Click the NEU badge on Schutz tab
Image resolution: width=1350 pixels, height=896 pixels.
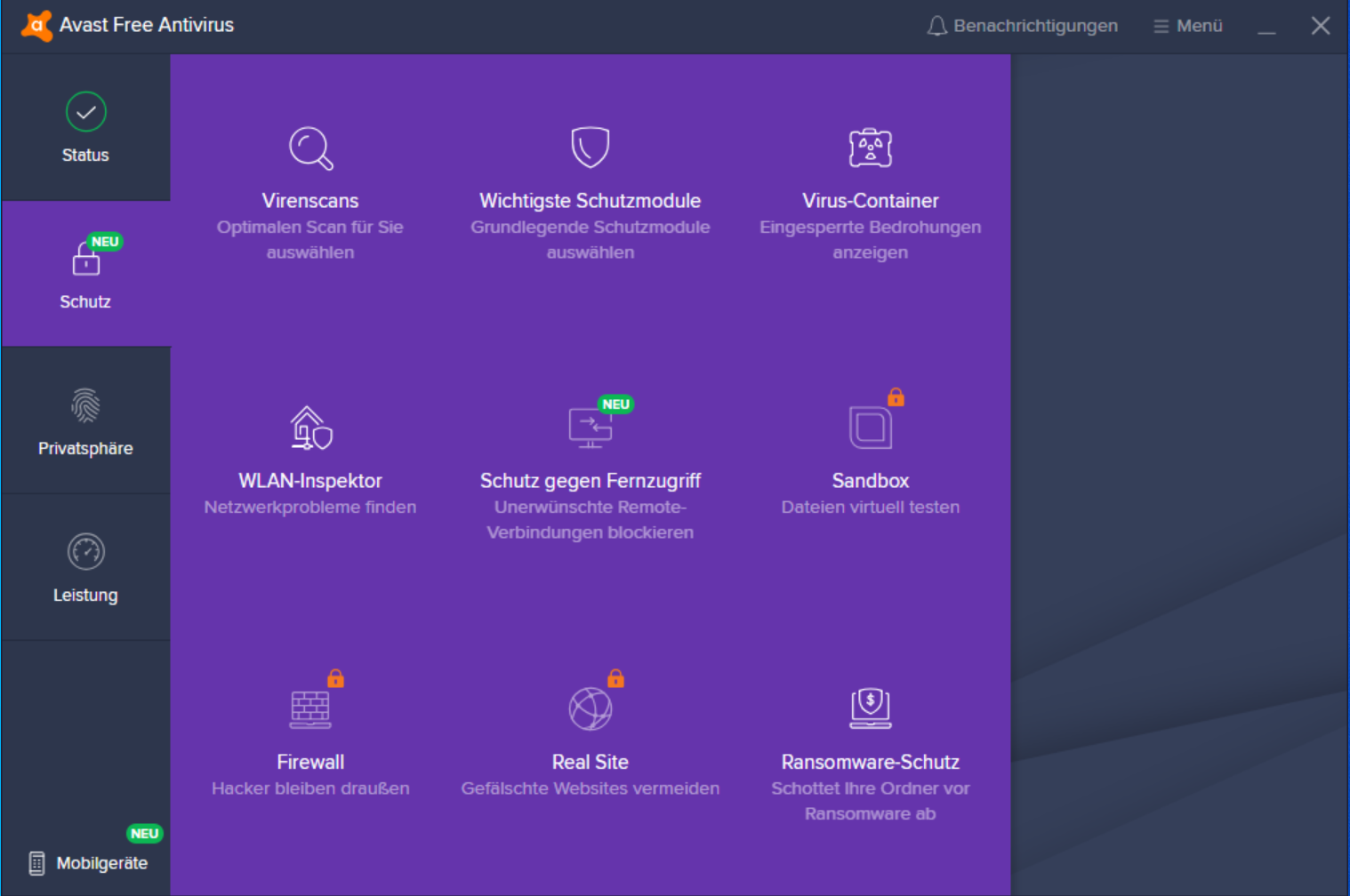click(x=105, y=242)
